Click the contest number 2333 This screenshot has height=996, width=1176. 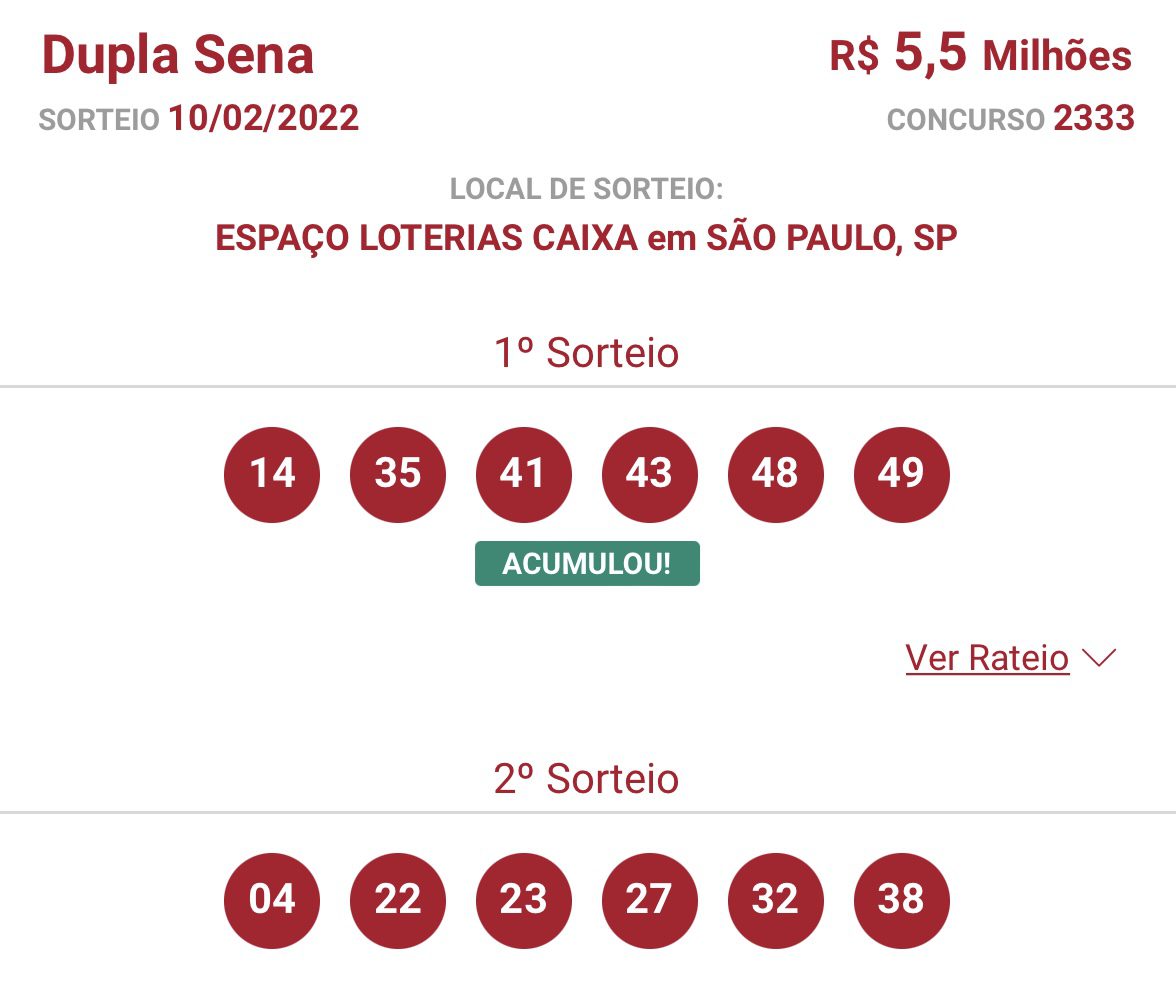[x=1094, y=119]
